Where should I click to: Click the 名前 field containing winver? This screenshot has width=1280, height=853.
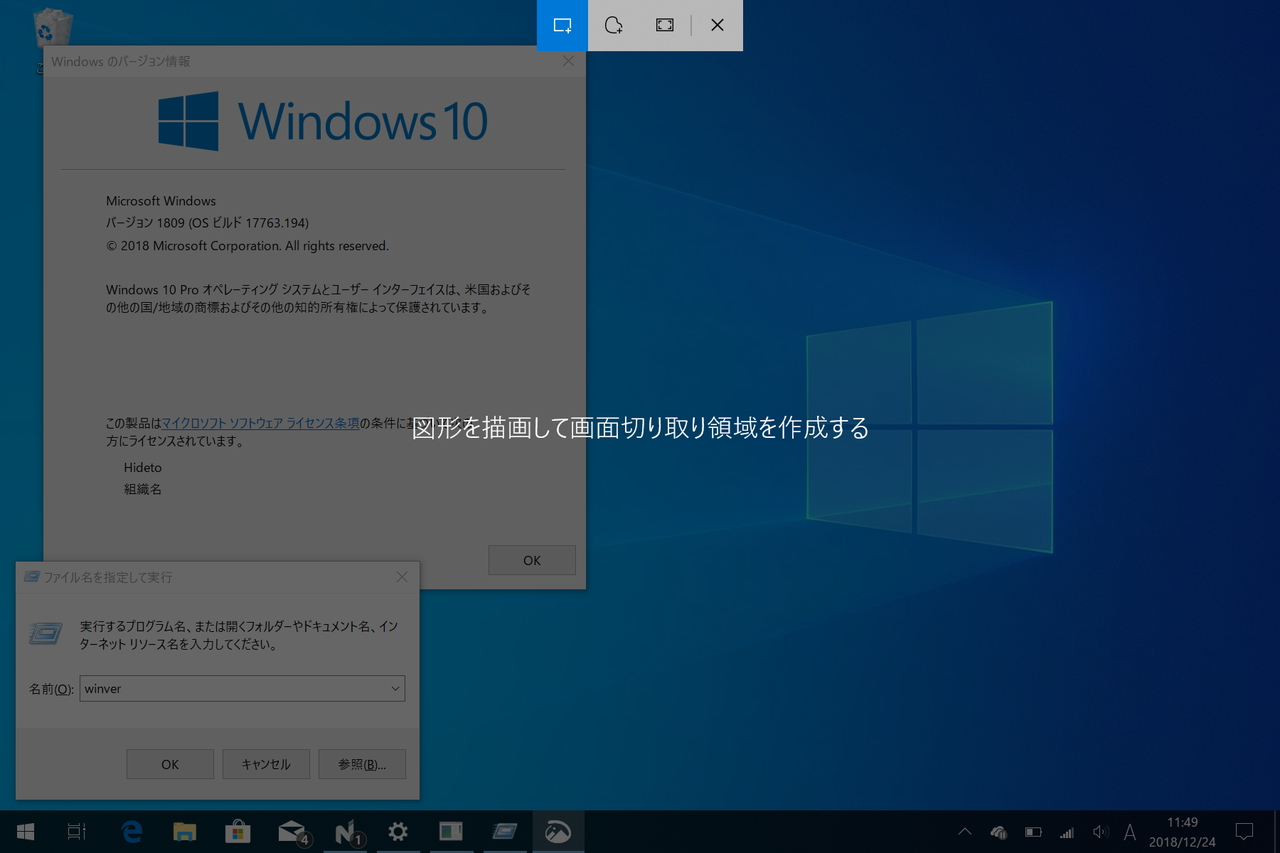tap(242, 688)
